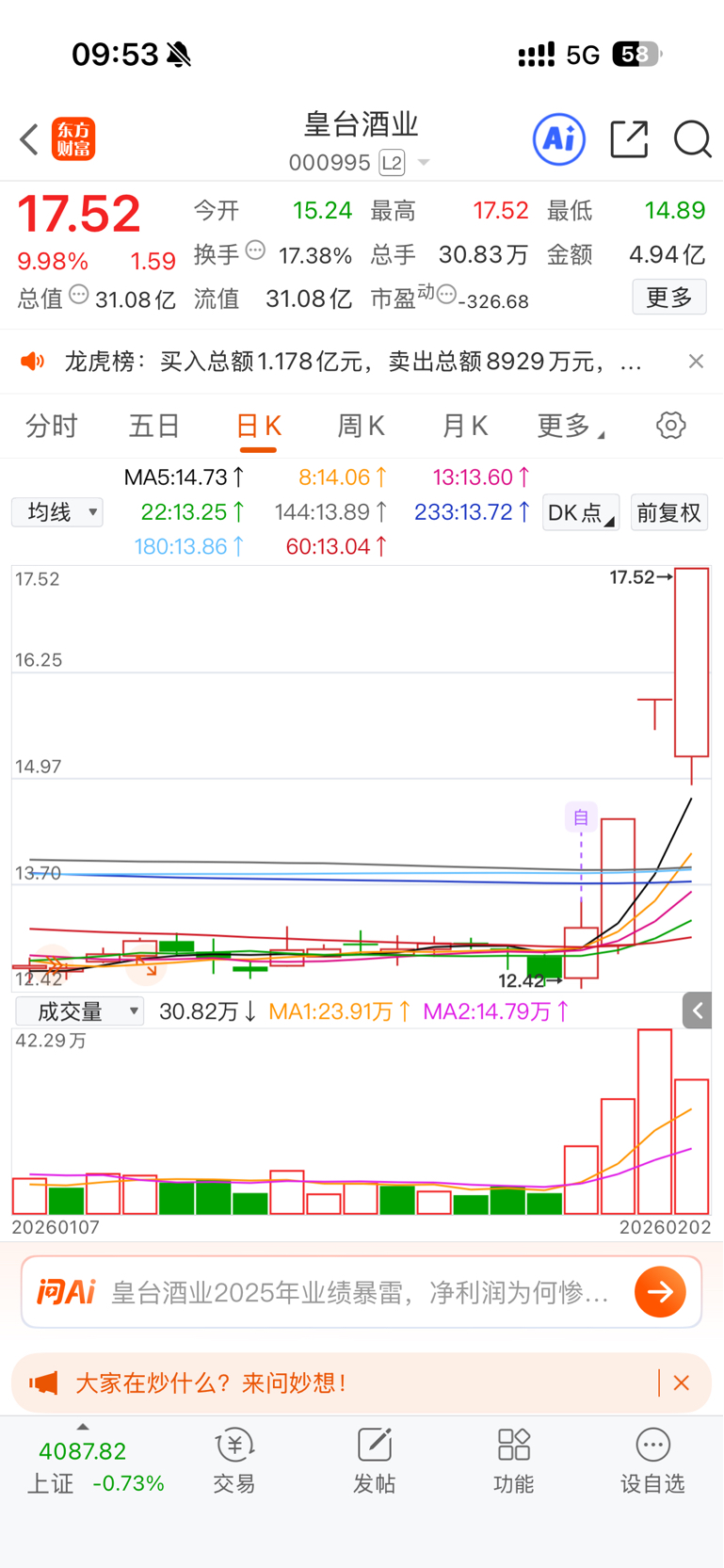The height and width of the screenshot is (1568, 724).
Task: Open the 均线 indicator dropdown
Action: tap(57, 512)
